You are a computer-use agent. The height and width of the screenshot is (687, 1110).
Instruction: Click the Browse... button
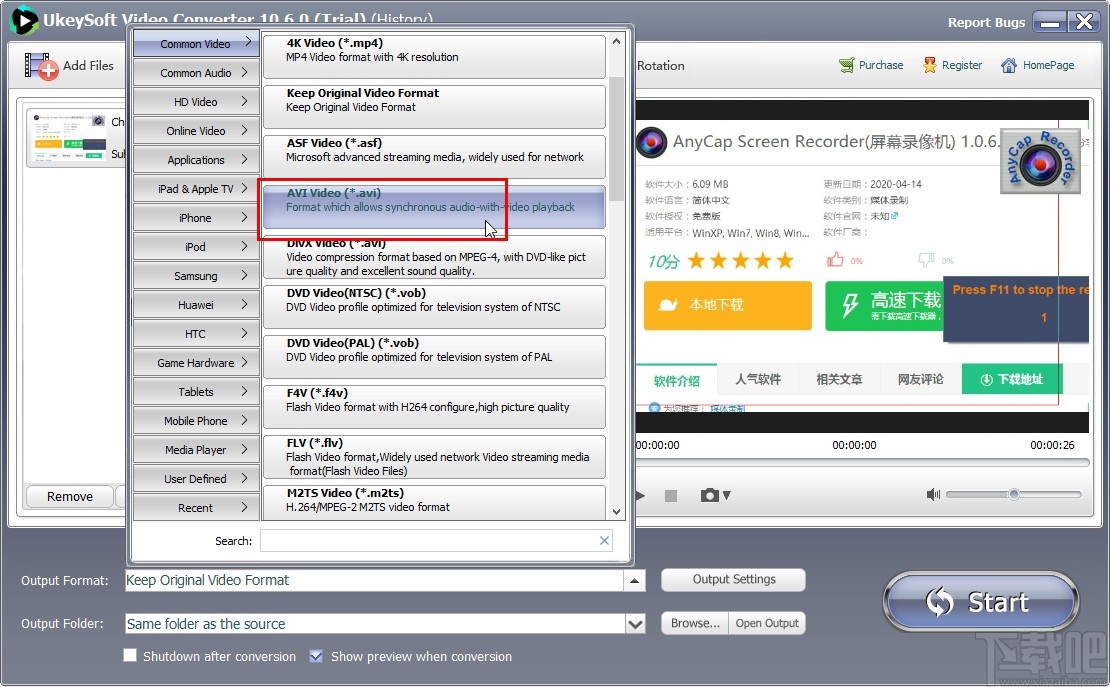coord(695,623)
